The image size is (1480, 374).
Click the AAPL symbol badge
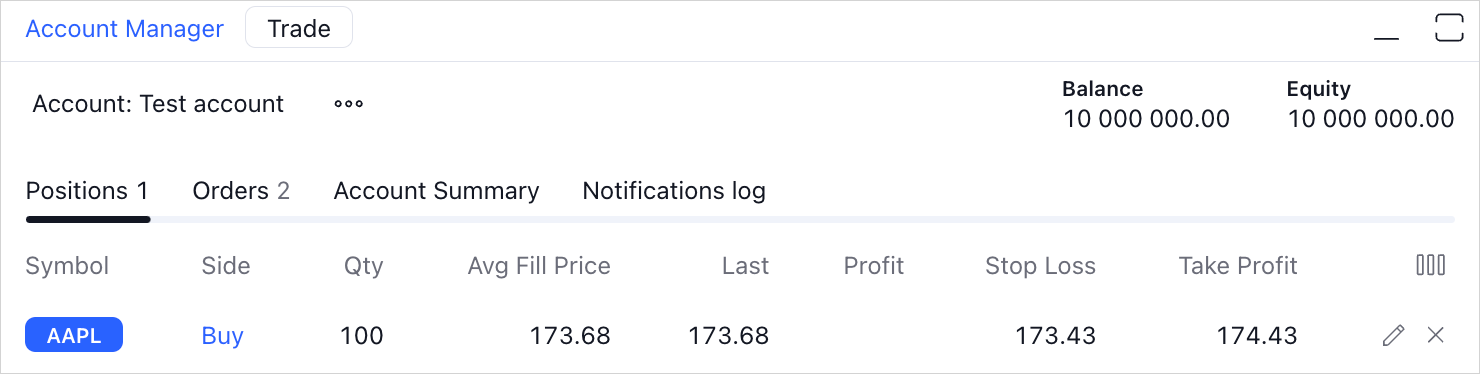coord(74,336)
